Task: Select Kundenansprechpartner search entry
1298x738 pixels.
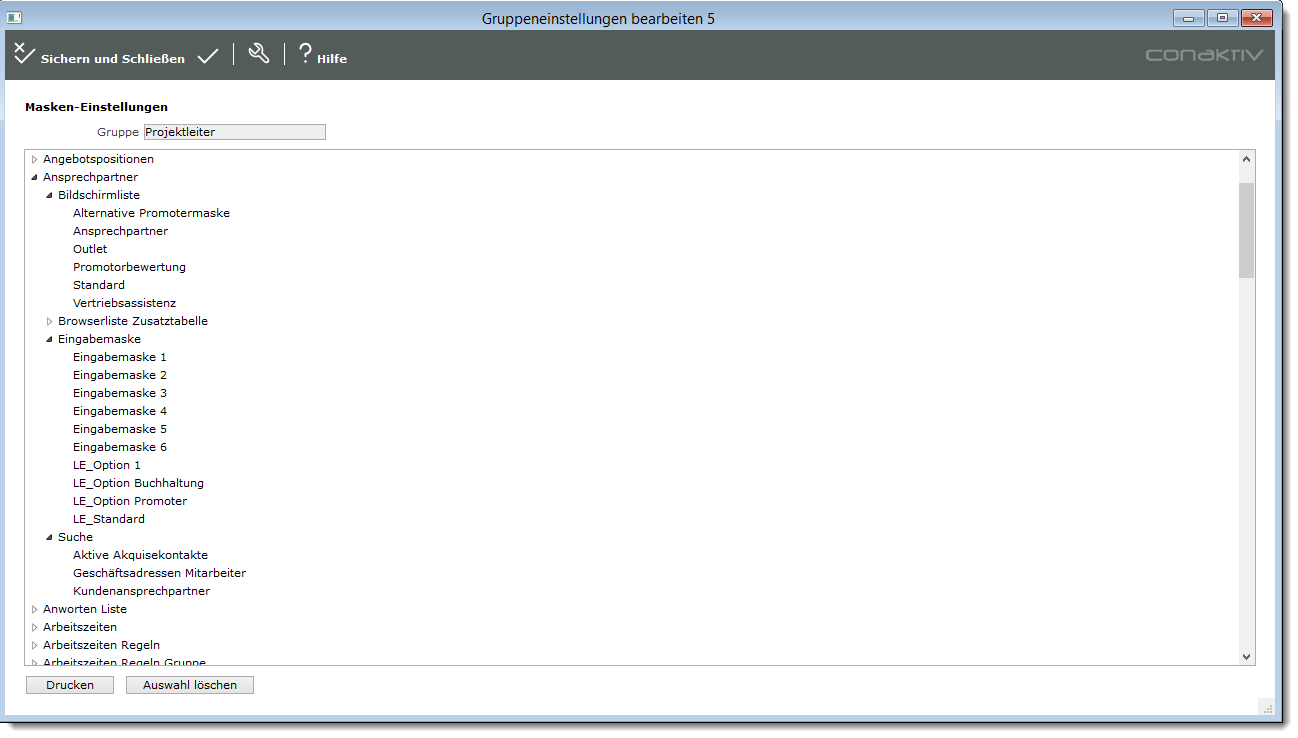Action: (x=141, y=591)
